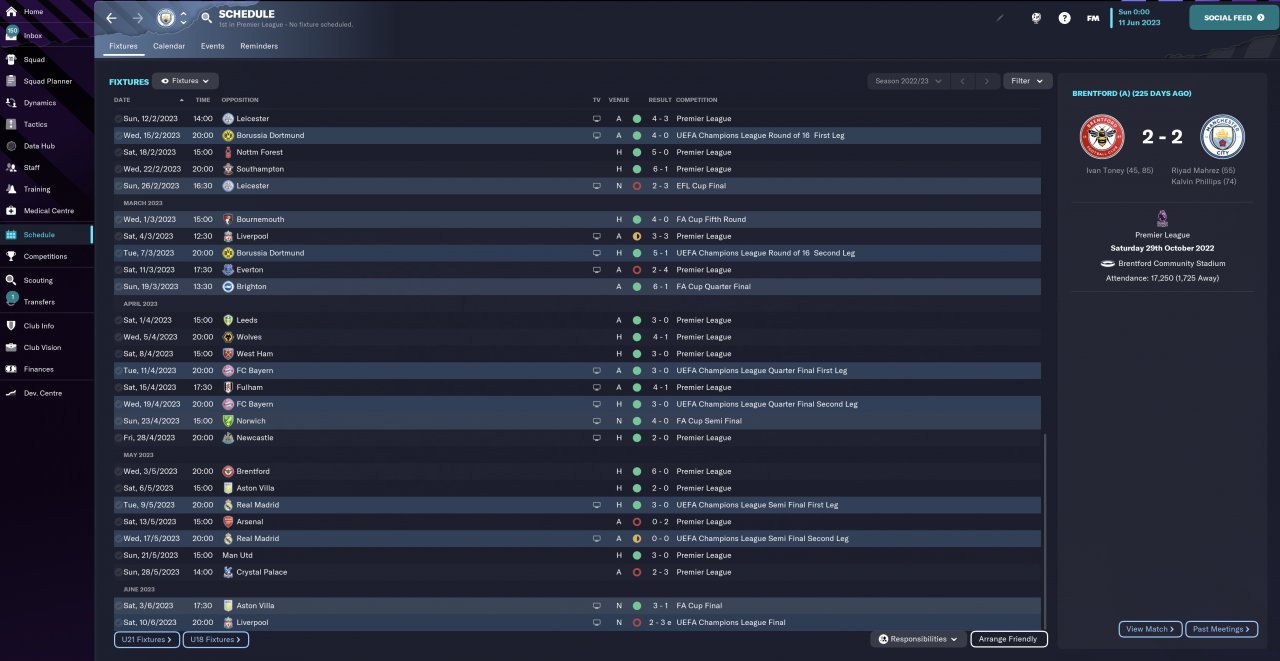Open the Club Vision sidebar icon

11,348
